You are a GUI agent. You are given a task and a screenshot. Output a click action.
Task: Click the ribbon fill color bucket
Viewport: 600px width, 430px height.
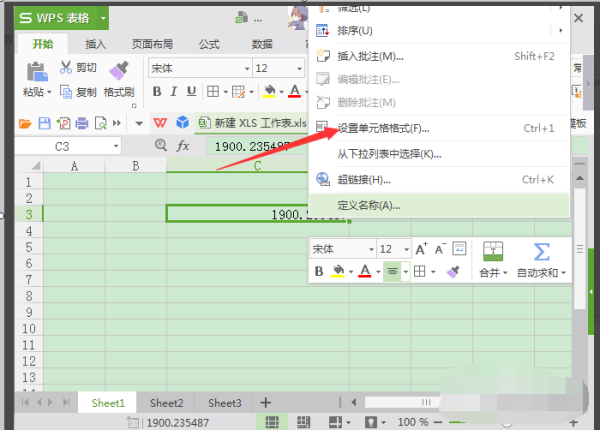pyautogui.click(x=269, y=91)
